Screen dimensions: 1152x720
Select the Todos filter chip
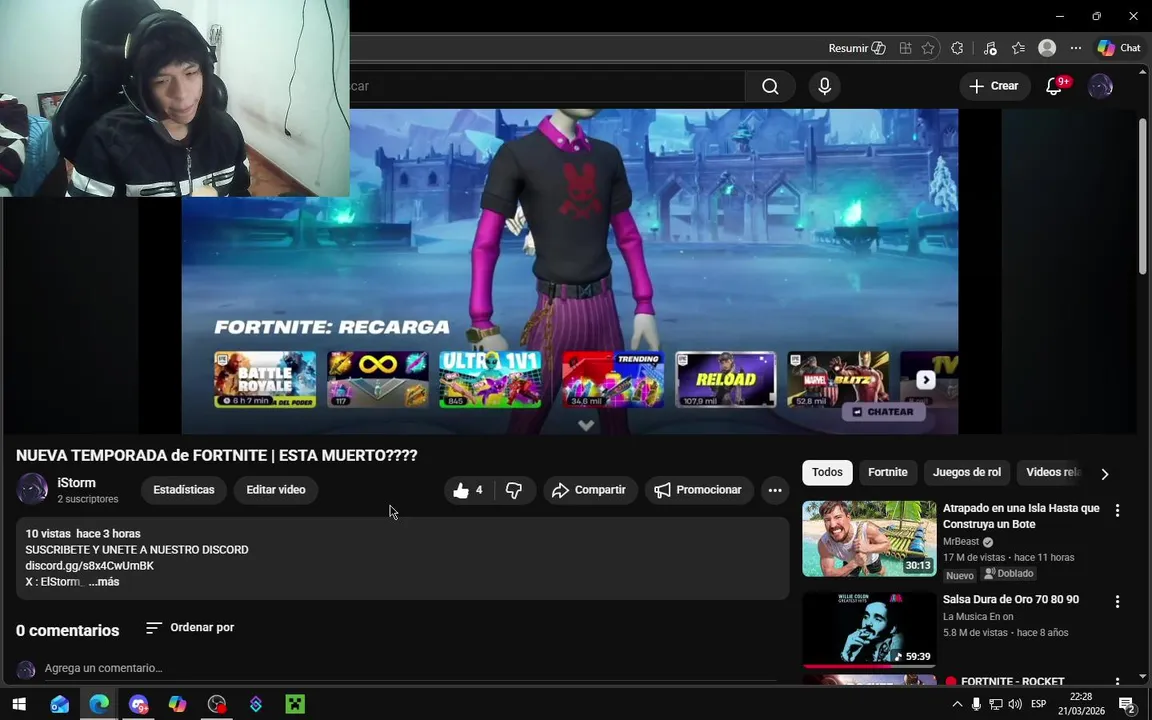click(x=827, y=472)
